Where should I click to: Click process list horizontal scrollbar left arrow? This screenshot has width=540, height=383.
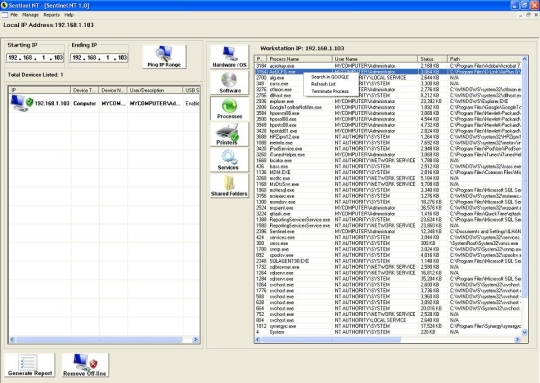(258, 340)
